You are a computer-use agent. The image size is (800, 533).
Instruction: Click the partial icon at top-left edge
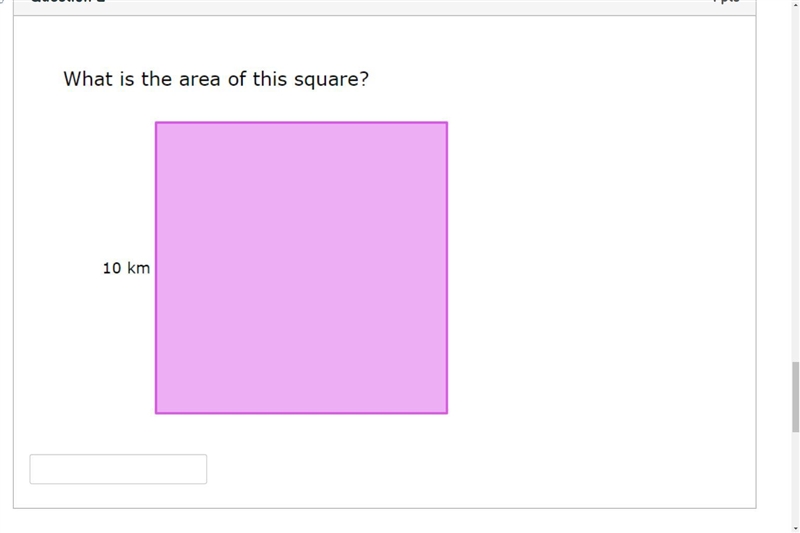(2, 2)
